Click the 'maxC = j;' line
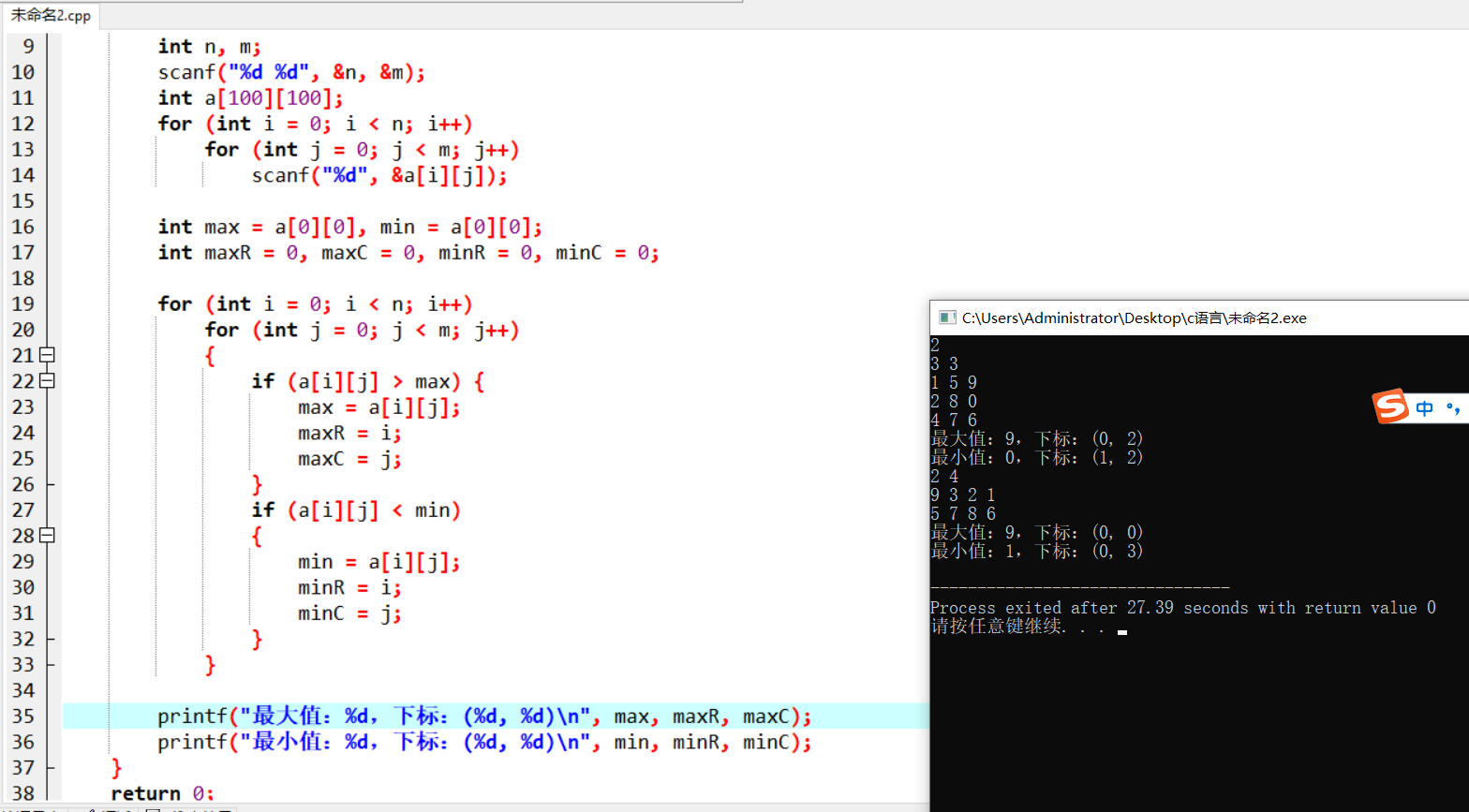This screenshot has height=812, width=1469. [x=349, y=459]
